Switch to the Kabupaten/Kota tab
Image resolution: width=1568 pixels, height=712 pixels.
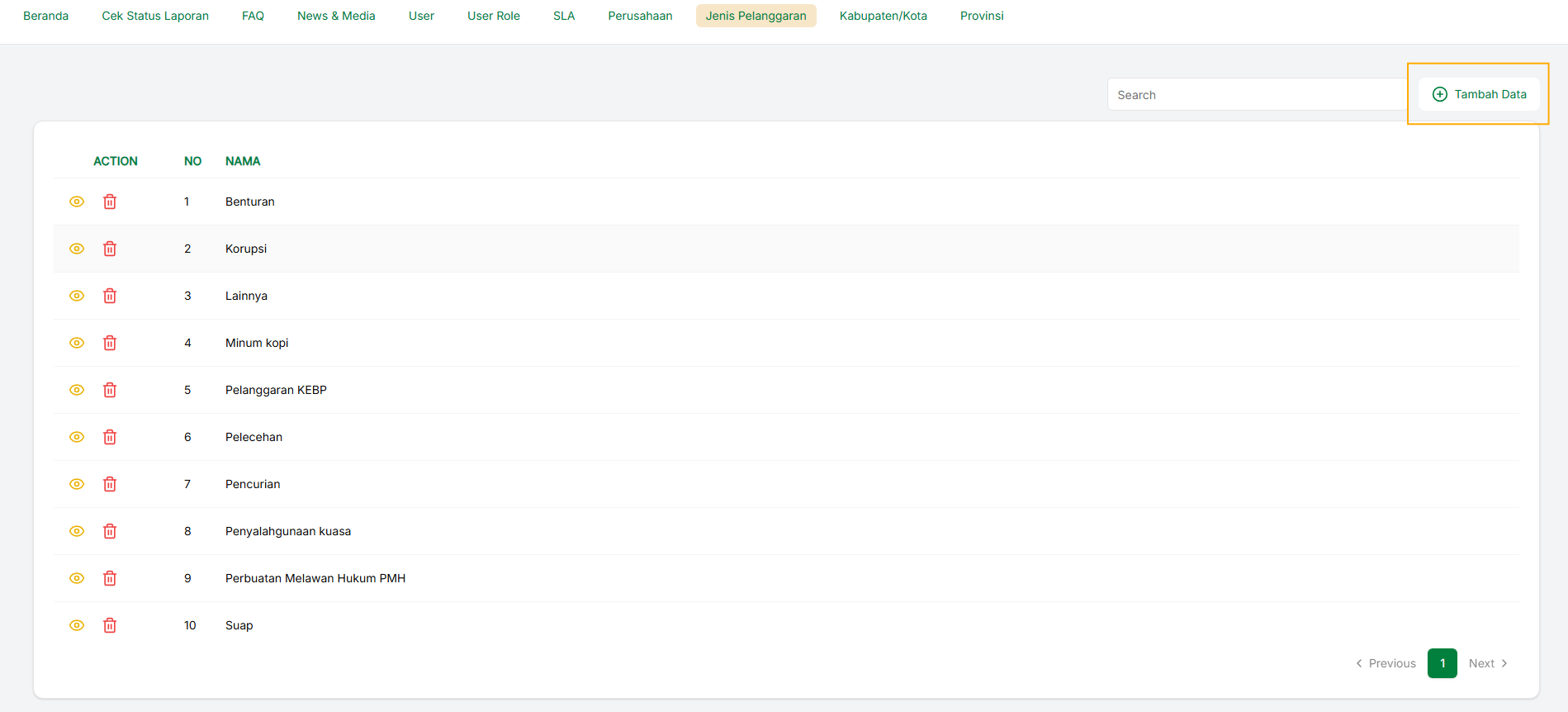883,16
